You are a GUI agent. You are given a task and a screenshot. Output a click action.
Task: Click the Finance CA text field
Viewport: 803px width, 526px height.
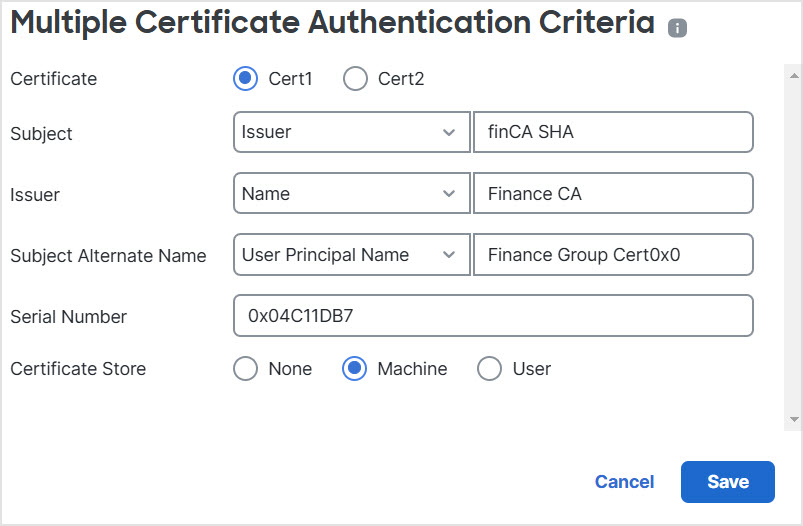[x=612, y=194]
